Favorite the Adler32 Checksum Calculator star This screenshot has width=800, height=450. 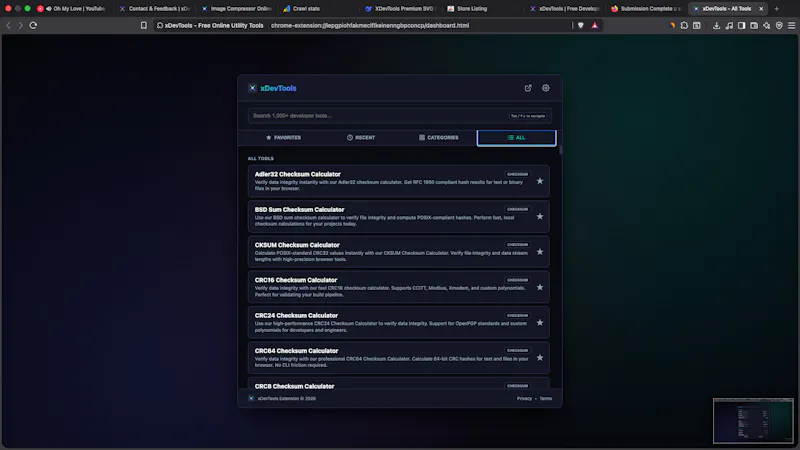tap(540, 181)
